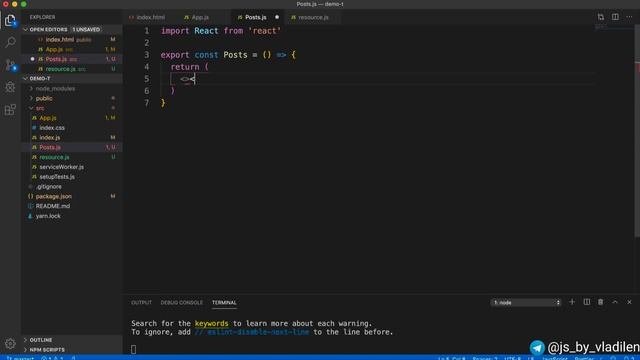Kill the terminal with the trash icon
Viewport: 640px width, 360px height.
[600, 302]
